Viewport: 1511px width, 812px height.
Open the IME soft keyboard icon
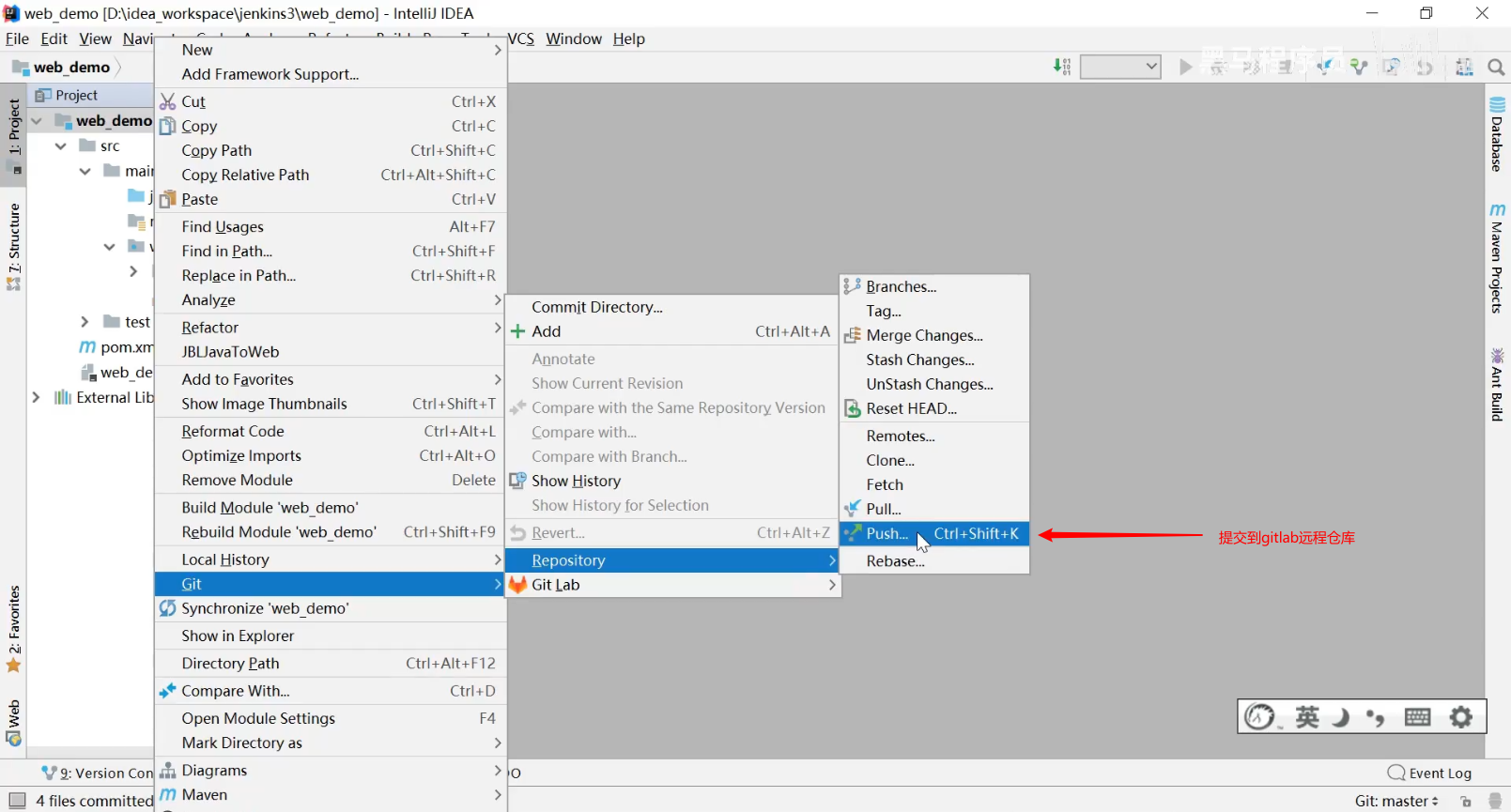(x=1417, y=717)
